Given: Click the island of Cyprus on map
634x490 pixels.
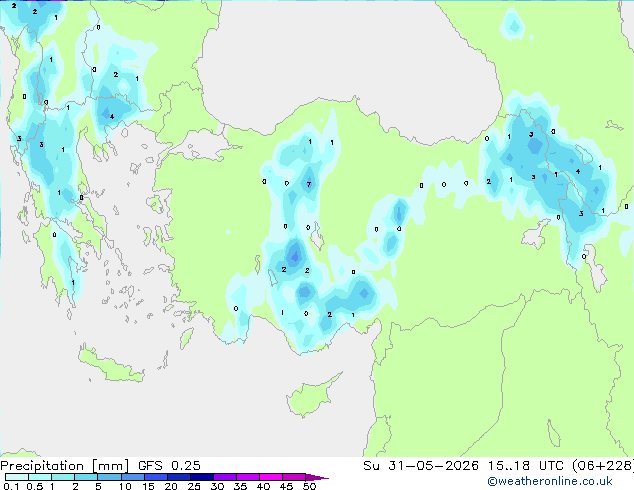Looking at the screenshot, I should 311,394.
